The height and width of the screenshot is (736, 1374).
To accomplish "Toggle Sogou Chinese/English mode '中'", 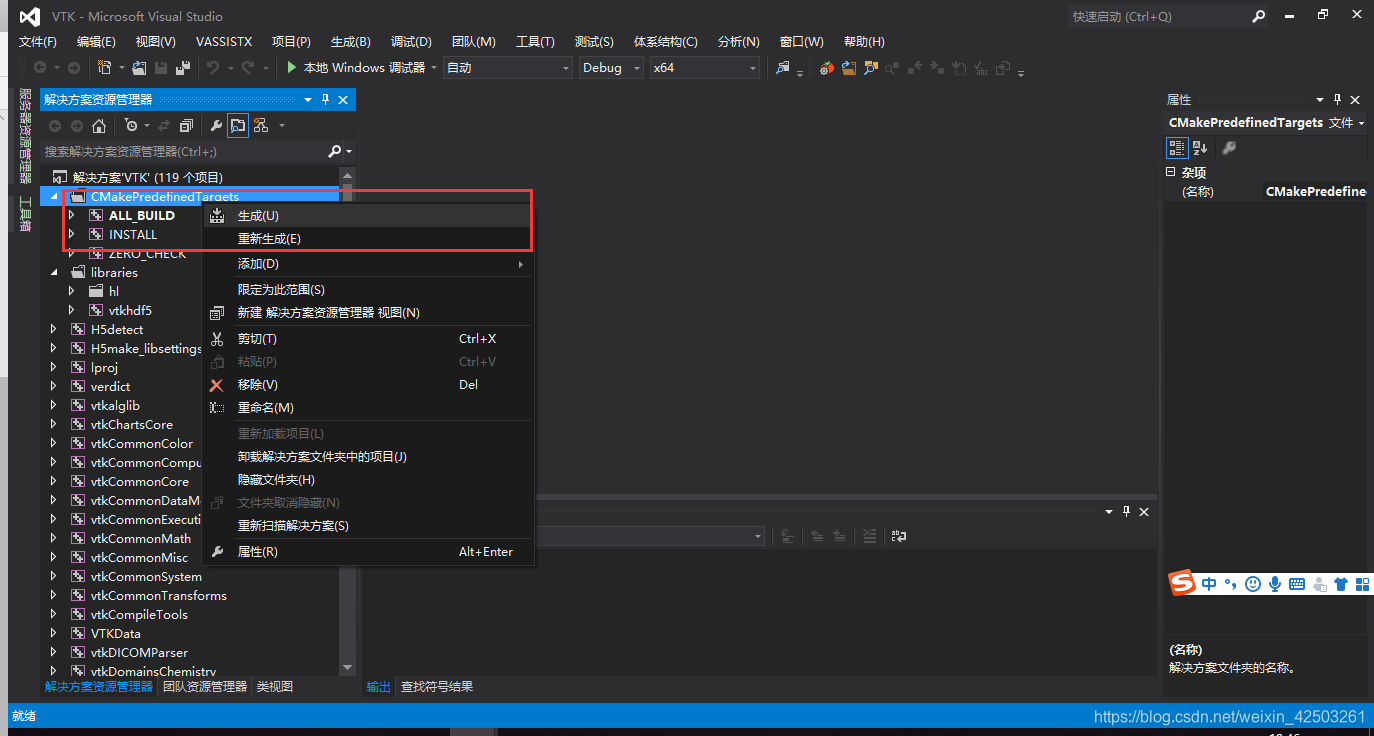I will (1209, 584).
